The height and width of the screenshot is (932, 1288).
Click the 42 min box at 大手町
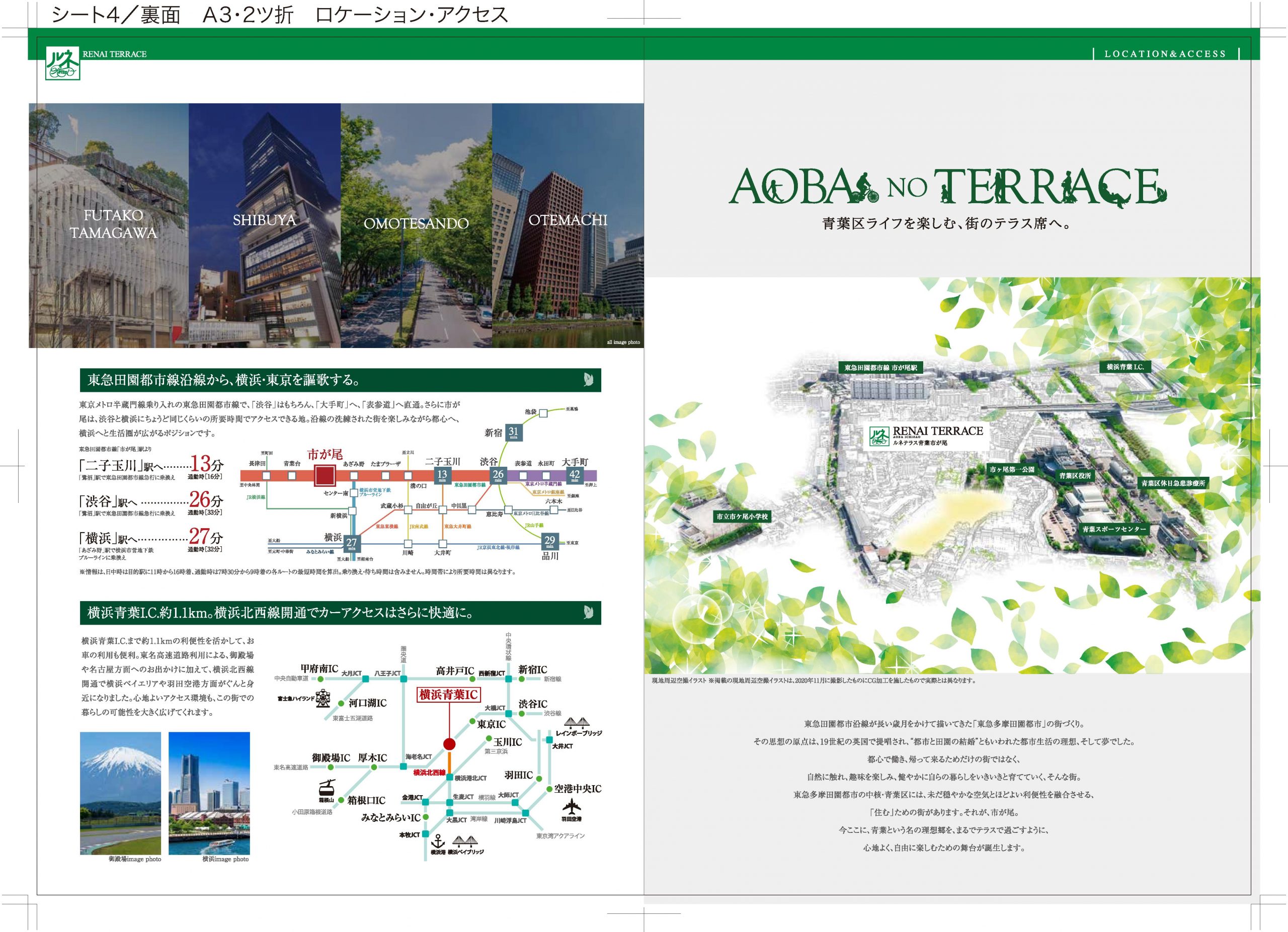(575, 476)
